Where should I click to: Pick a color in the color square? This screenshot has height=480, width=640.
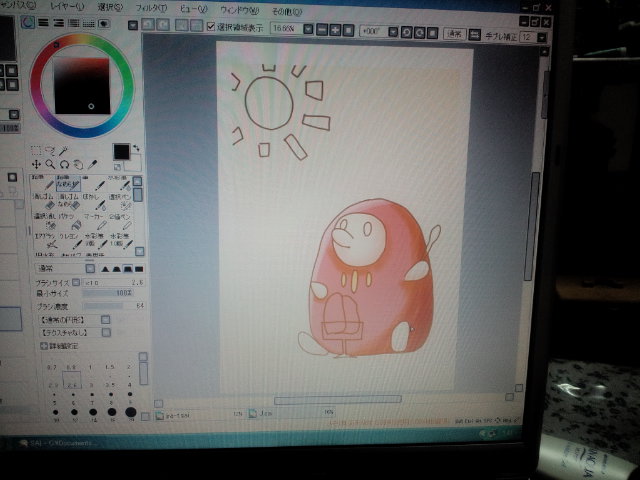point(82,86)
